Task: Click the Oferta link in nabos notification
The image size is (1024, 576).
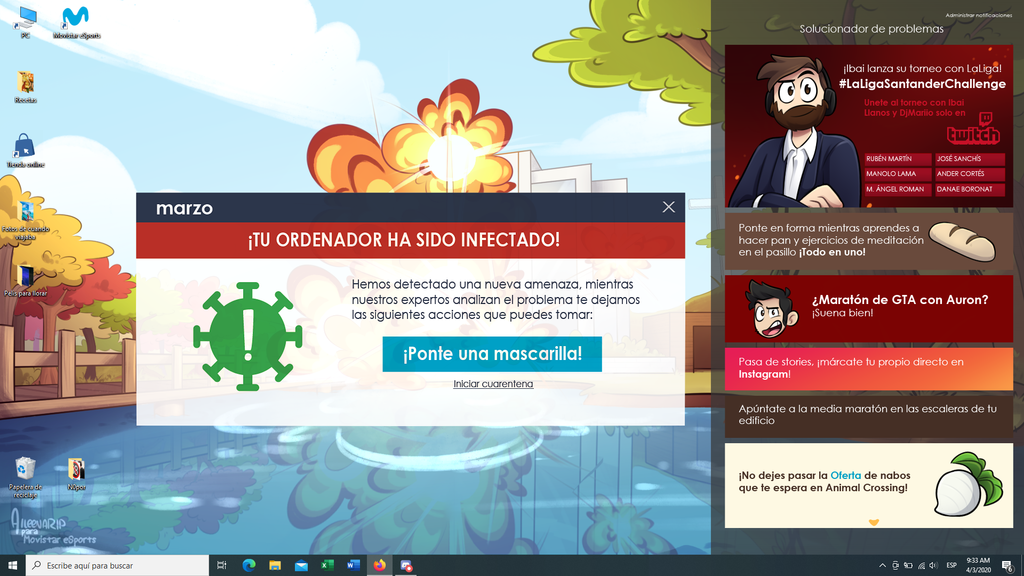Action: click(846, 475)
